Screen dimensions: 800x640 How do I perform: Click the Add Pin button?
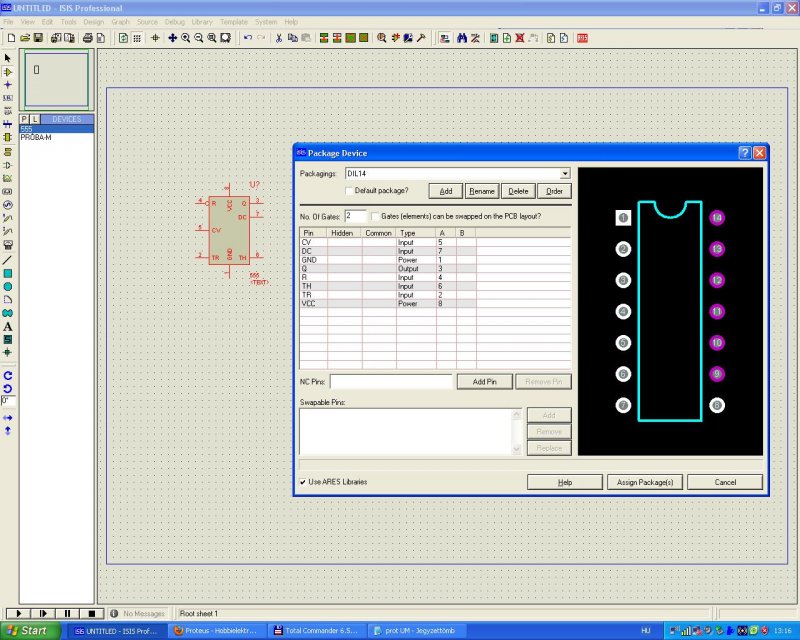click(485, 381)
